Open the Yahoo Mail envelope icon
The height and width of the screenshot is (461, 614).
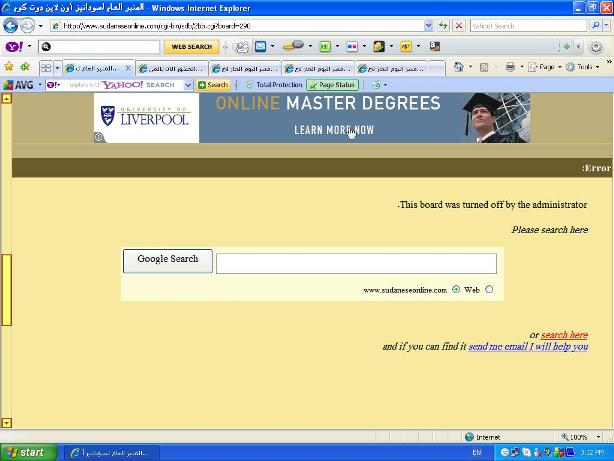coord(260,47)
